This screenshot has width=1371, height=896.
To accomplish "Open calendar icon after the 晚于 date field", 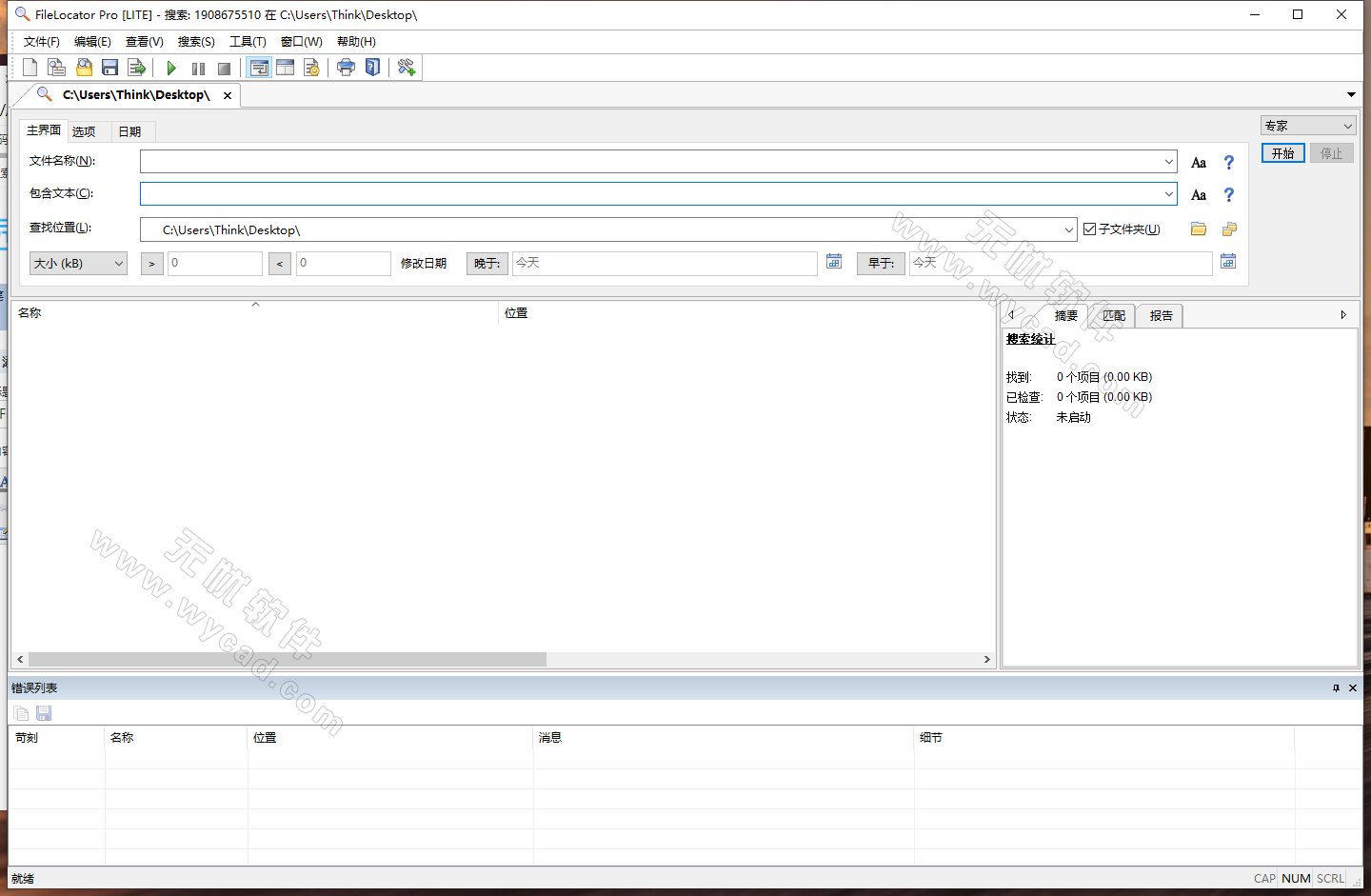I will click(834, 262).
